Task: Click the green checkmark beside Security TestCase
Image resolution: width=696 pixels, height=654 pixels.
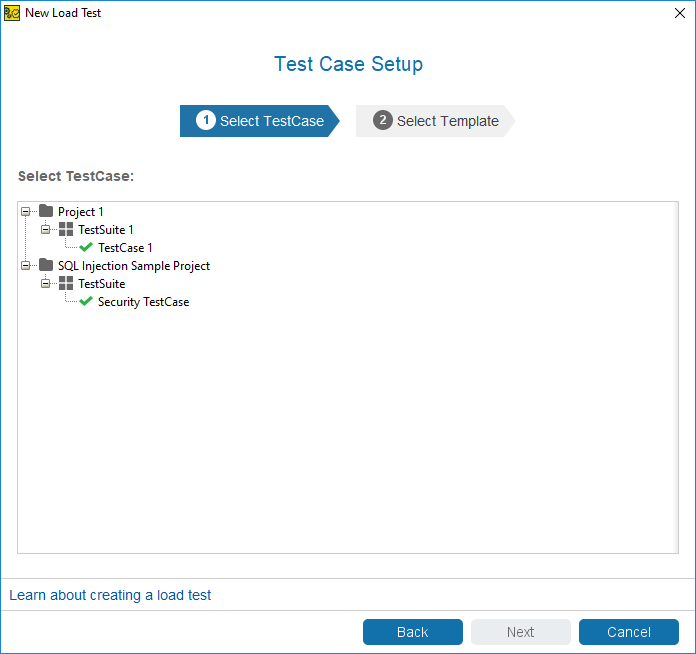Action: tap(86, 301)
